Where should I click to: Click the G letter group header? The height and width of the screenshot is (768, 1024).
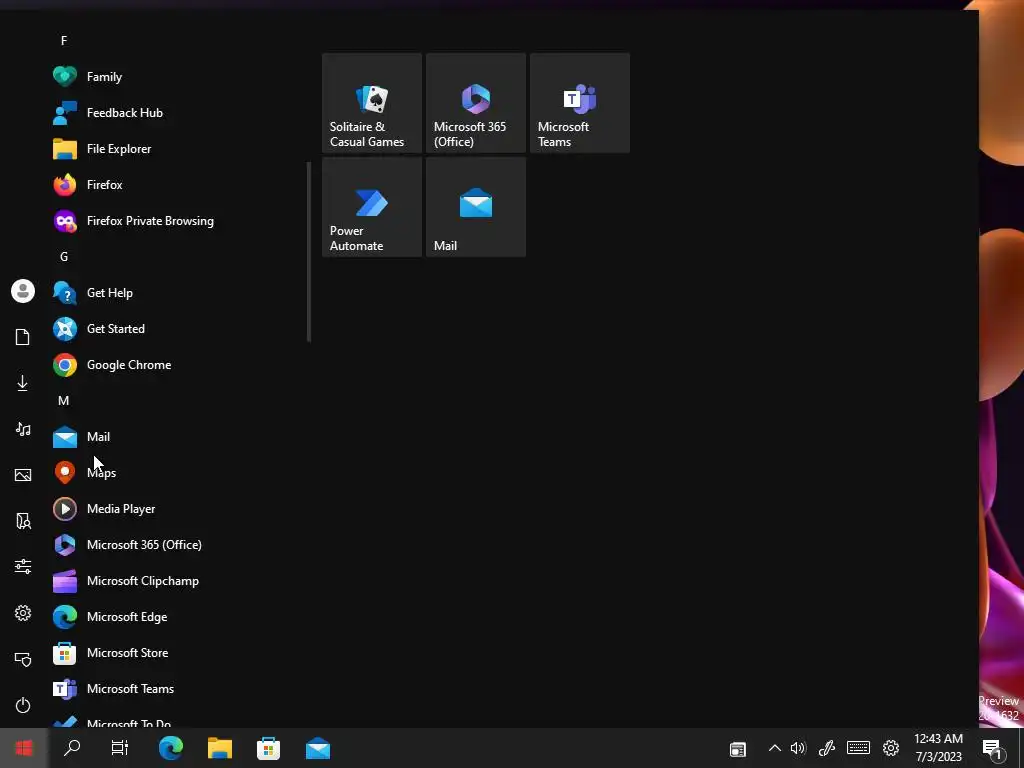64,257
